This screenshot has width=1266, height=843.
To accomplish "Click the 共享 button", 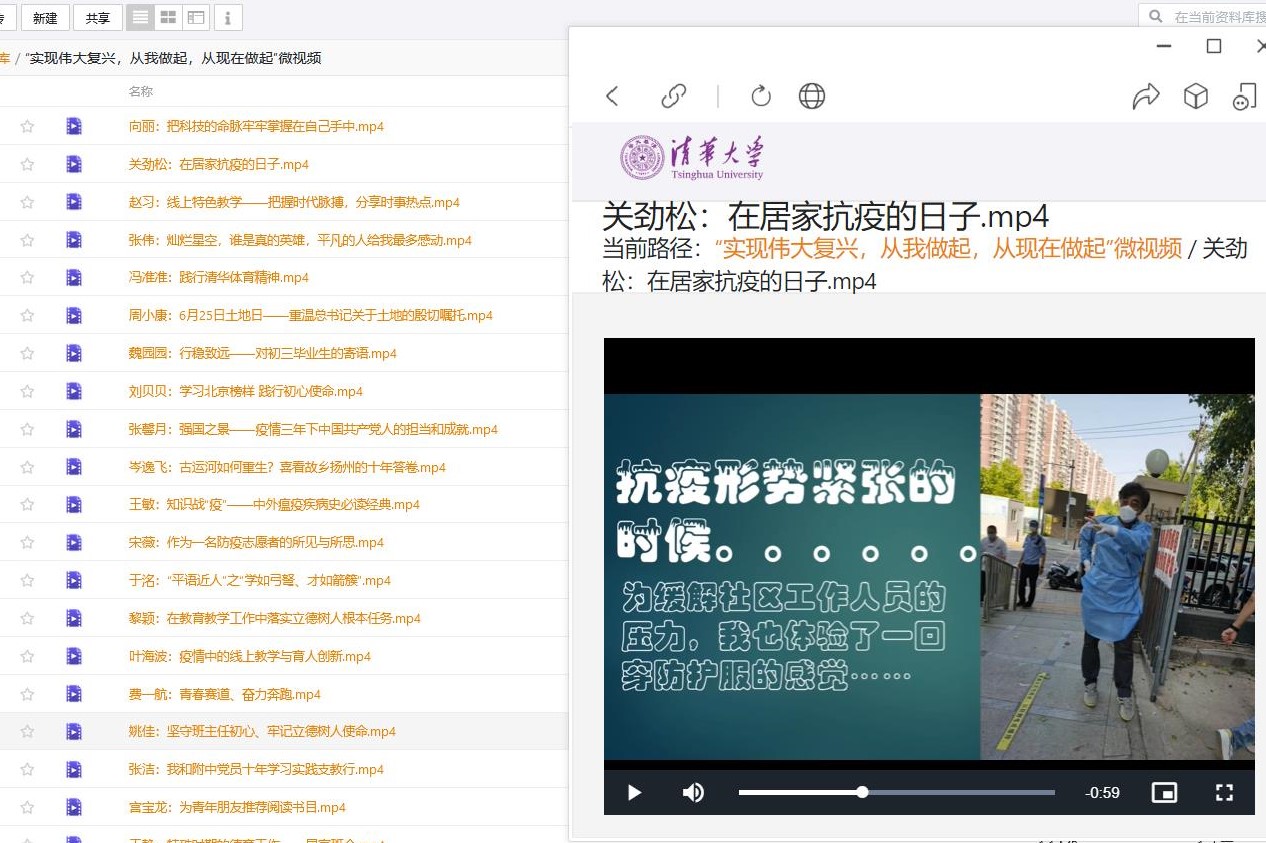I will tap(98, 18).
